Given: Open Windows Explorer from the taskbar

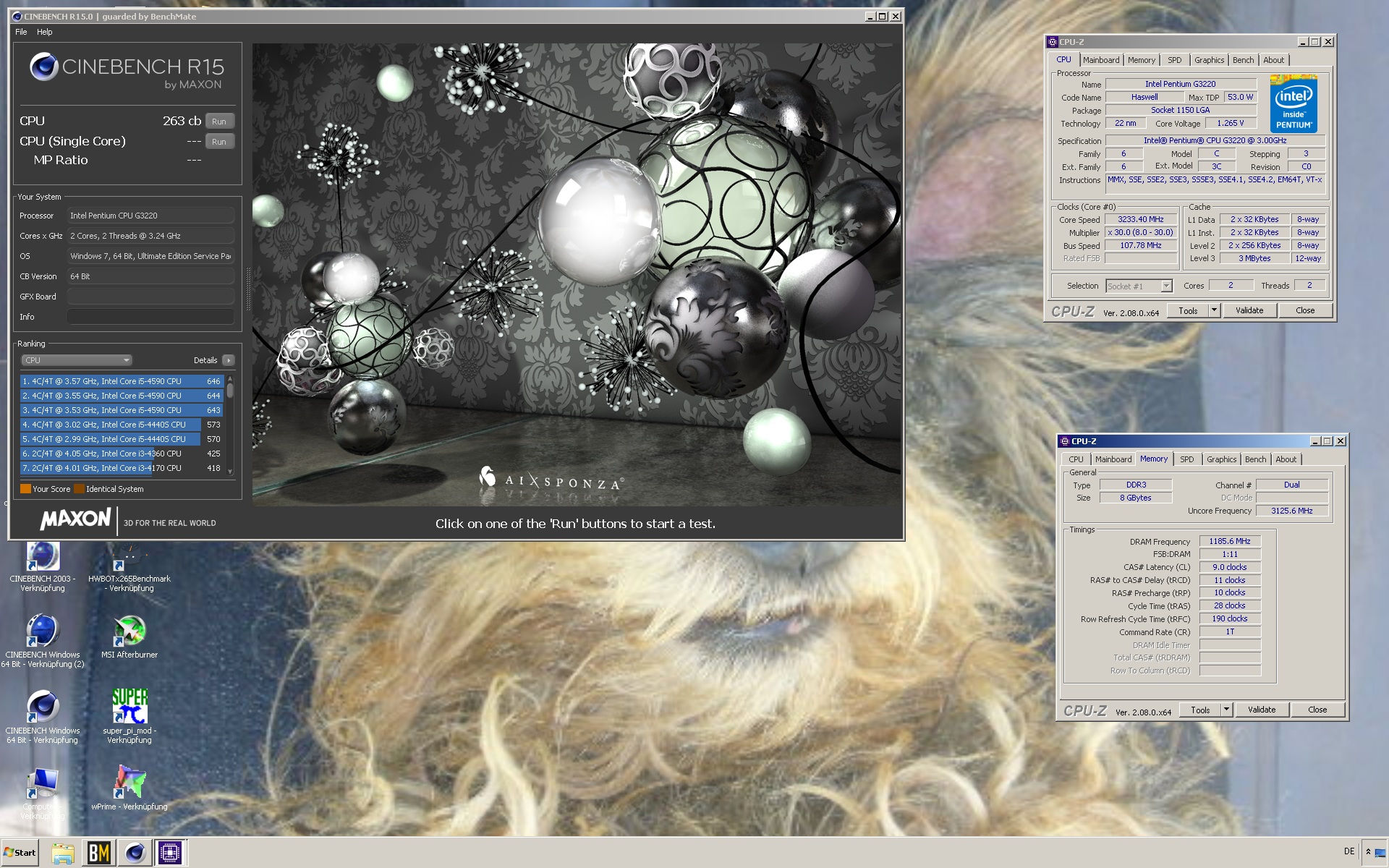Looking at the screenshot, I should (x=63, y=853).
